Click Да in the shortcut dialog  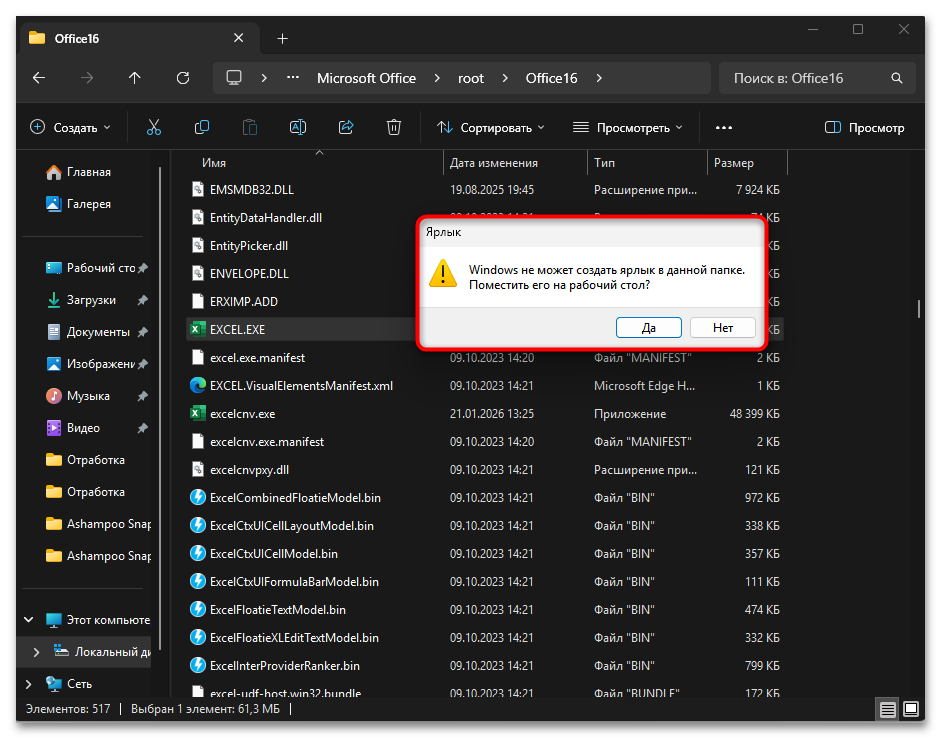tap(648, 328)
